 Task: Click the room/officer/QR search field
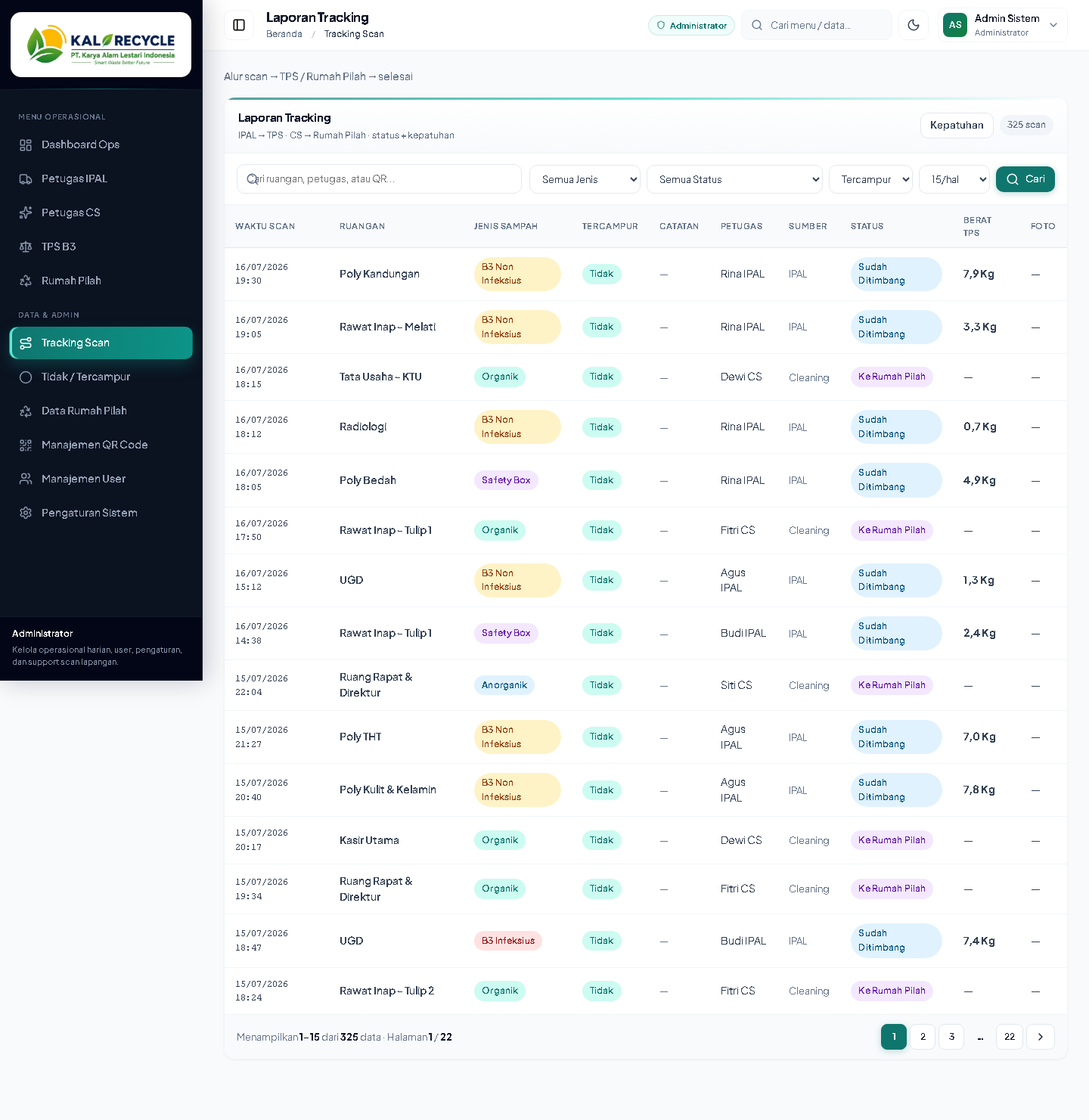click(x=379, y=179)
